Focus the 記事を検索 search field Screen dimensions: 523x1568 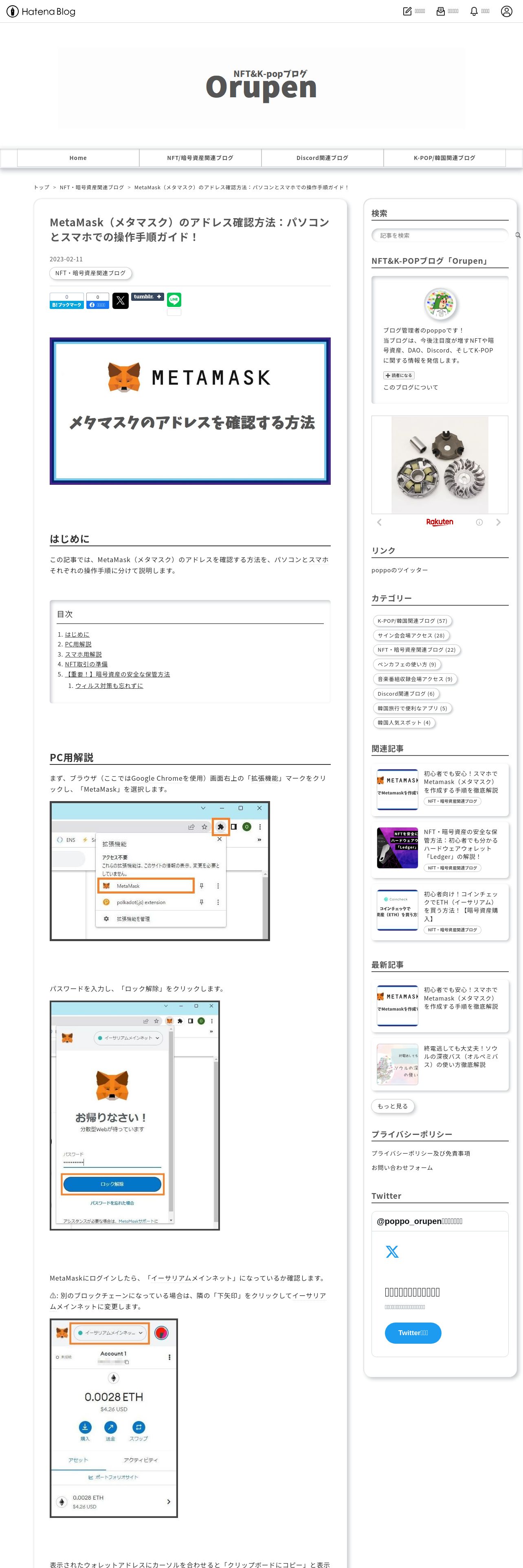[x=439, y=235]
